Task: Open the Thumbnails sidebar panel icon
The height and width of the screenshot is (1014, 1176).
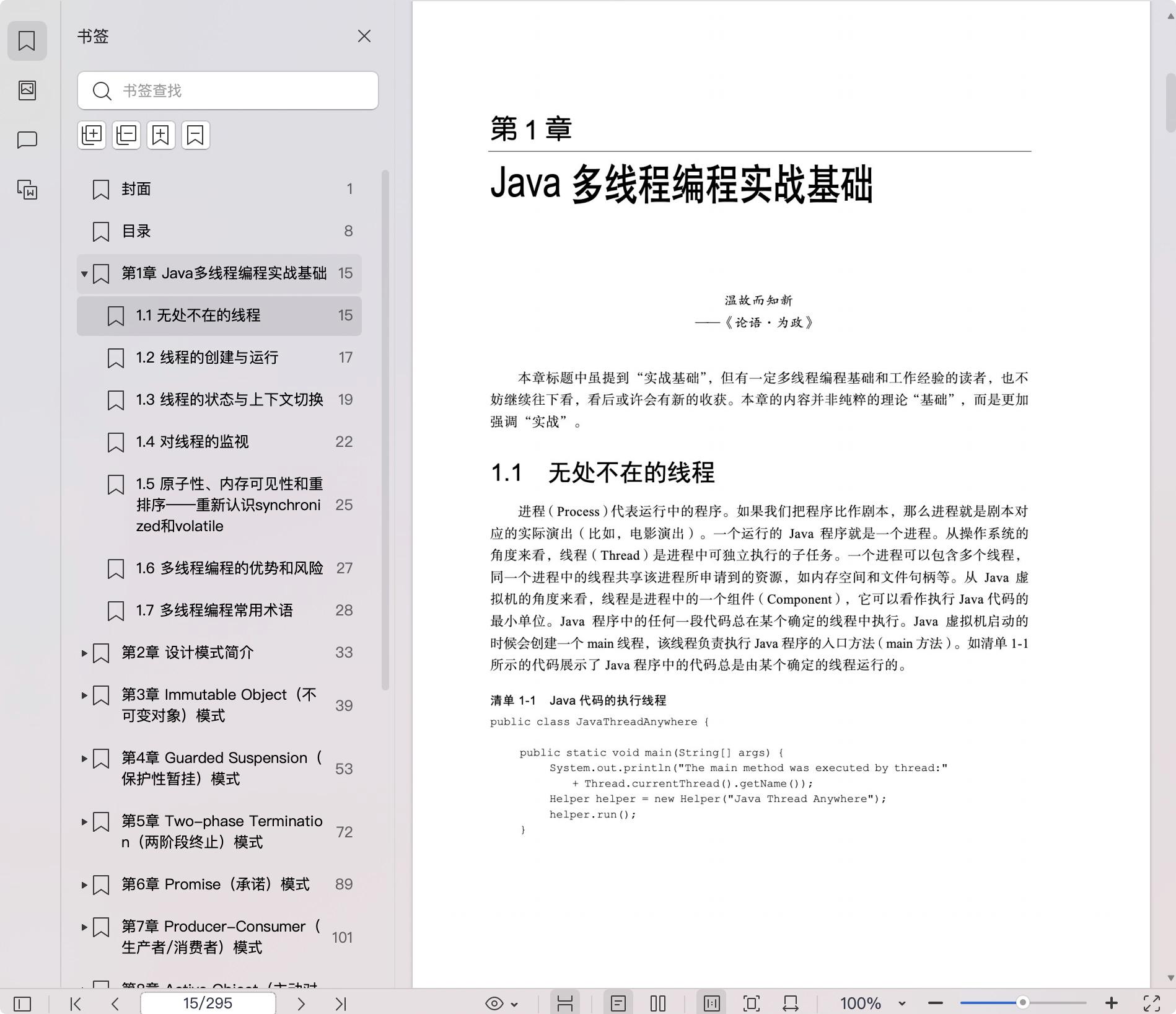Action: [27, 90]
